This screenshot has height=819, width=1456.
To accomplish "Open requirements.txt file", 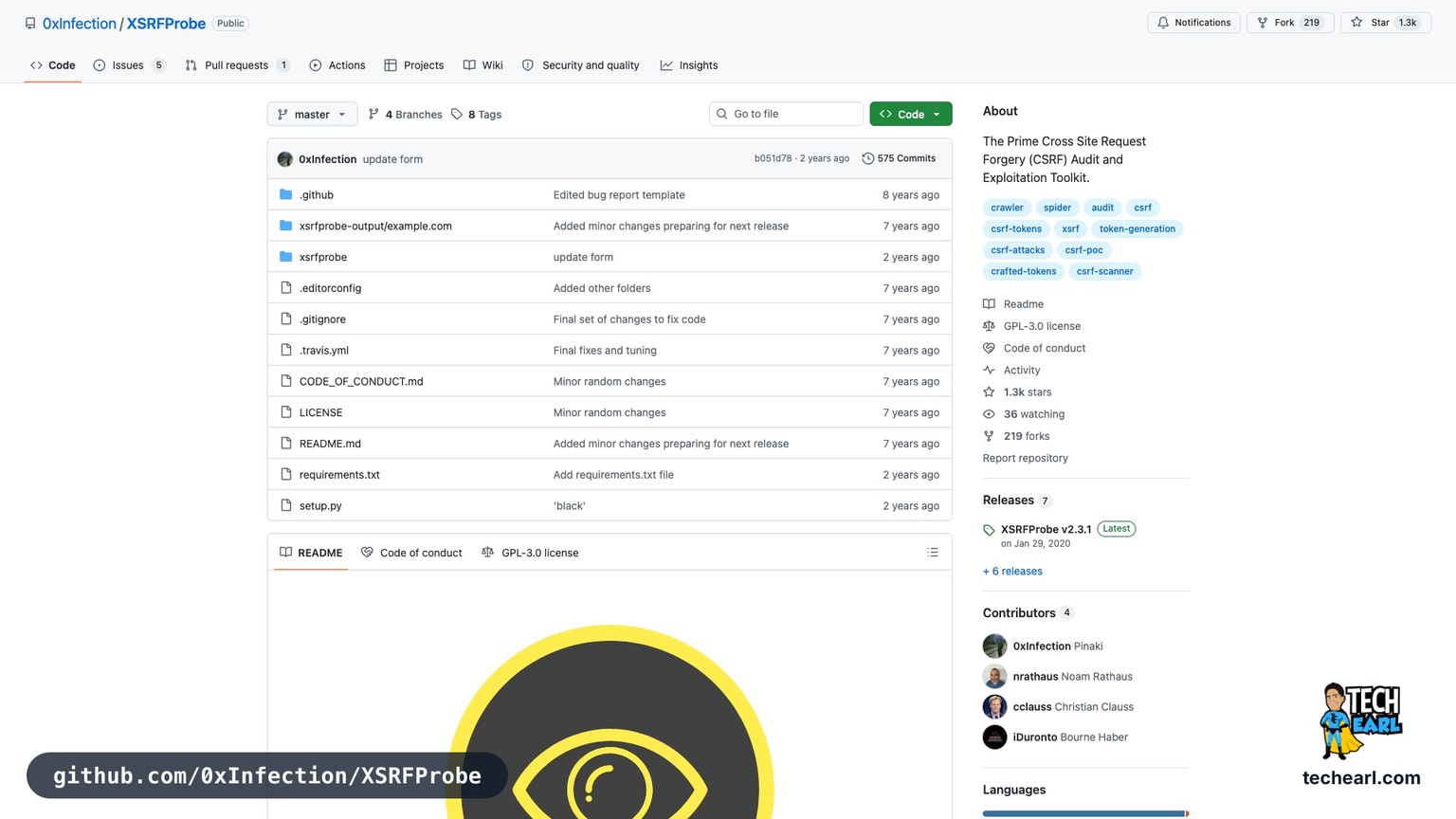I will 339,475.
